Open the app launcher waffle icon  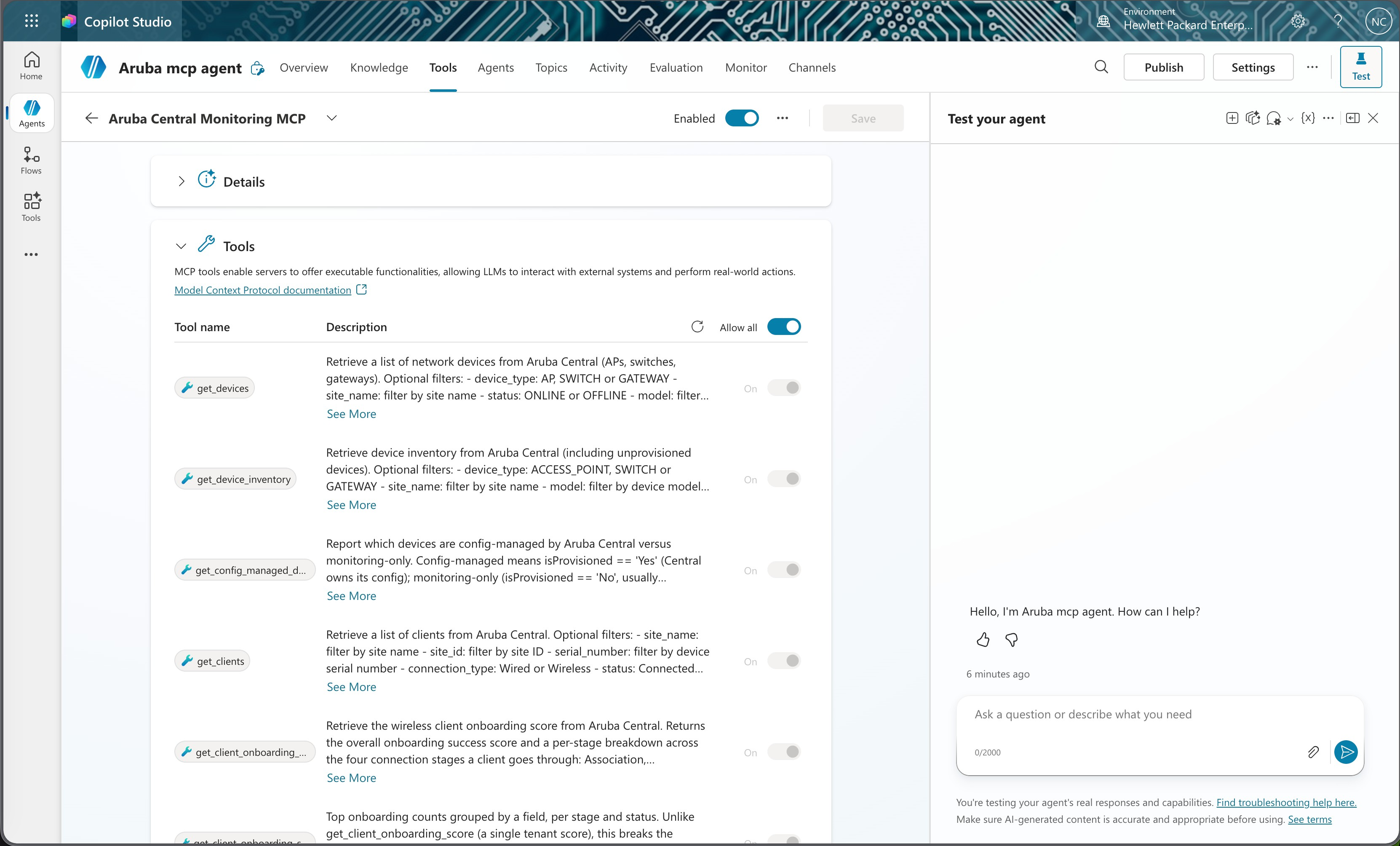[31, 21]
